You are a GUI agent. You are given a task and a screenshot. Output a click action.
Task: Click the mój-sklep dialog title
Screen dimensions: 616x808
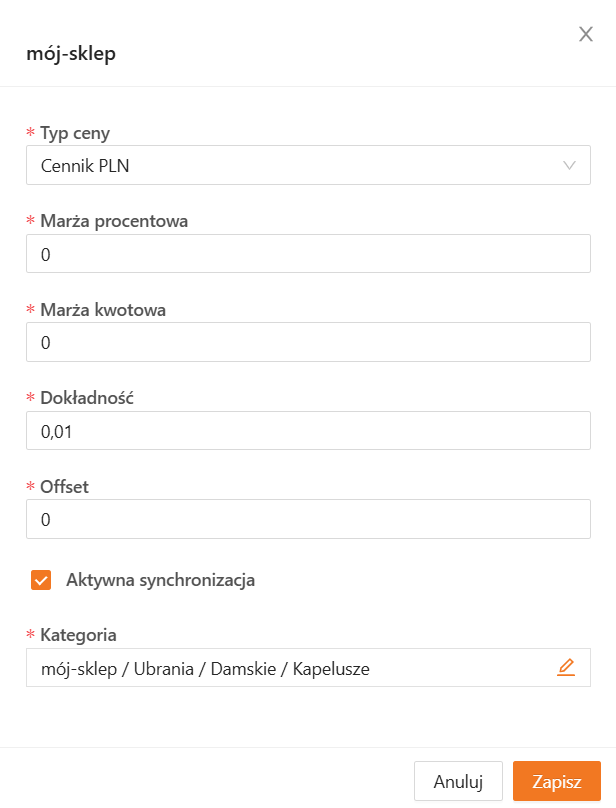(x=71, y=54)
